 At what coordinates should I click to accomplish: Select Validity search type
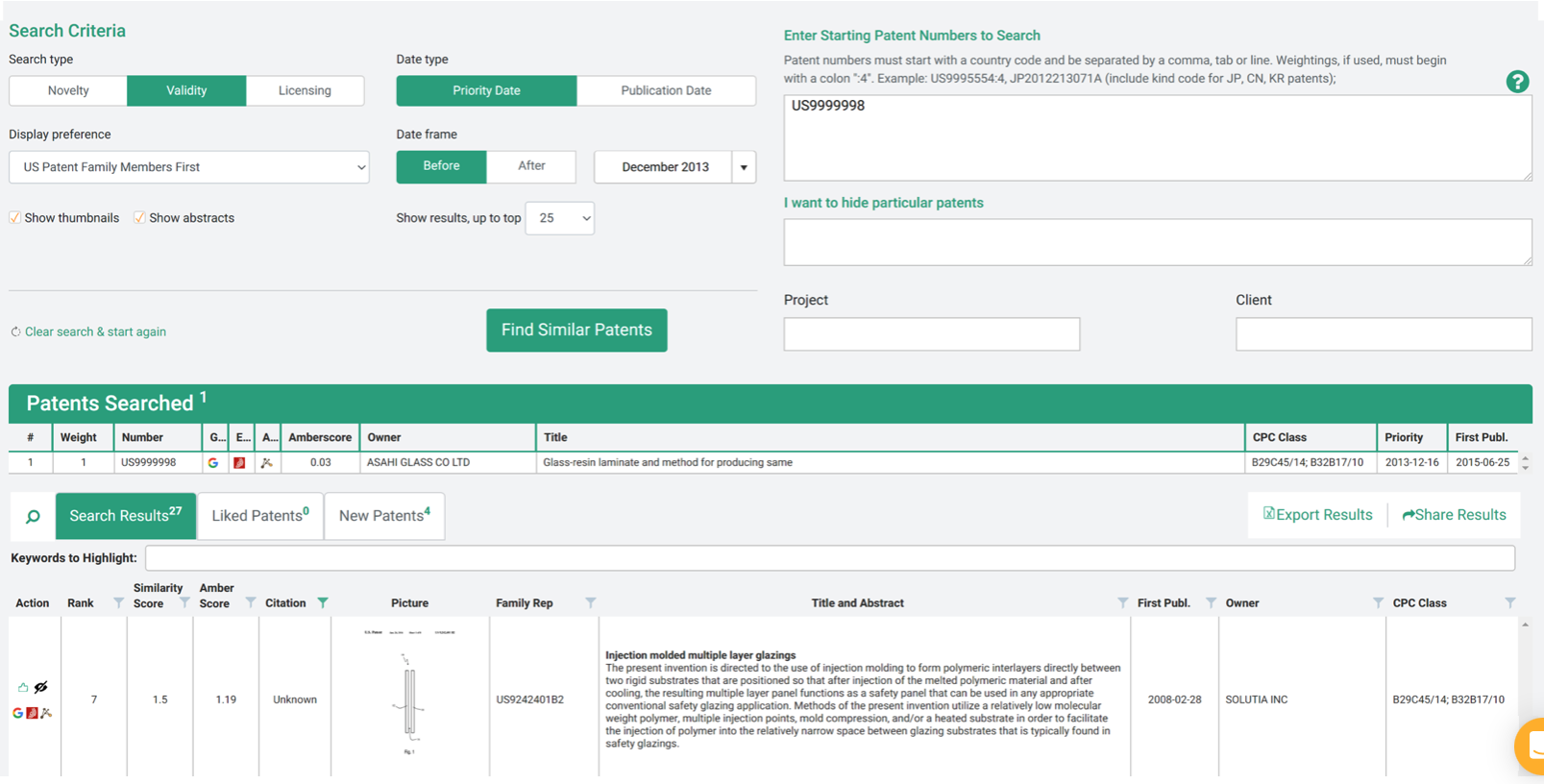click(x=186, y=90)
